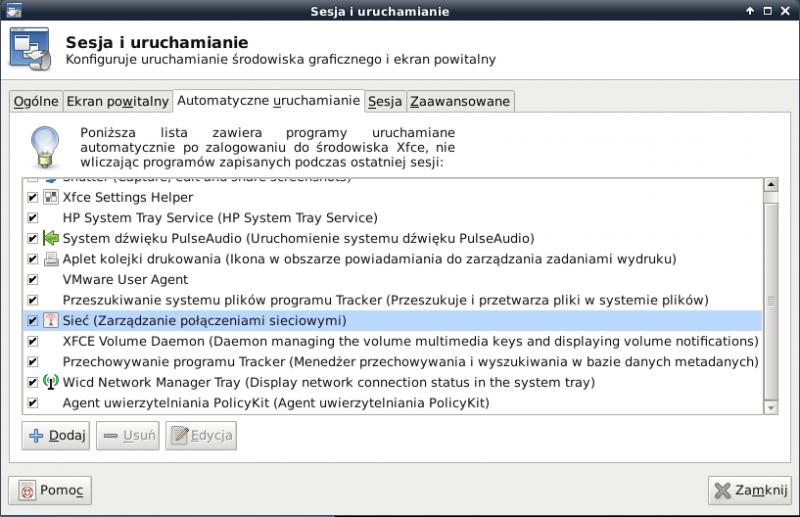Uncheck Agent uwierzytelniania PolicyKit checkbox
This screenshot has width=800, height=517.
tap(32, 403)
